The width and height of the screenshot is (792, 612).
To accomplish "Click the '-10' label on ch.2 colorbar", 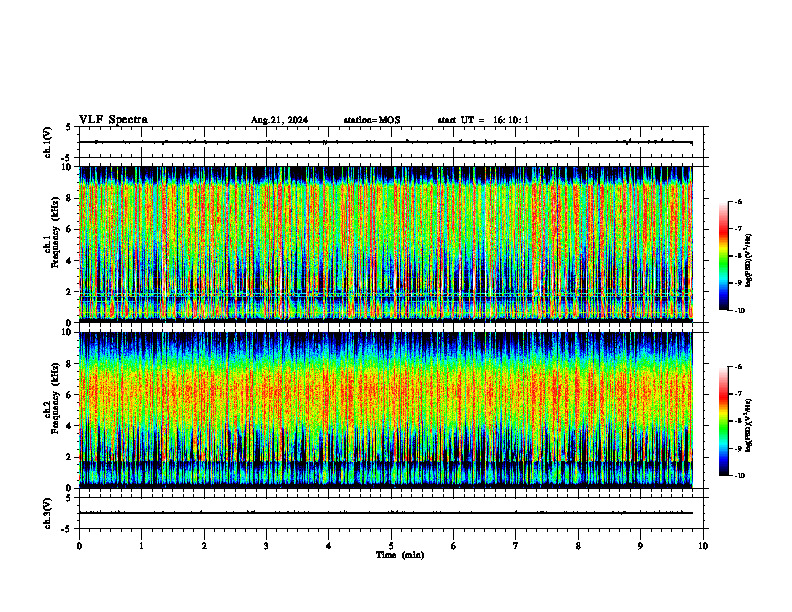I will pyautogui.click(x=739, y=476).
